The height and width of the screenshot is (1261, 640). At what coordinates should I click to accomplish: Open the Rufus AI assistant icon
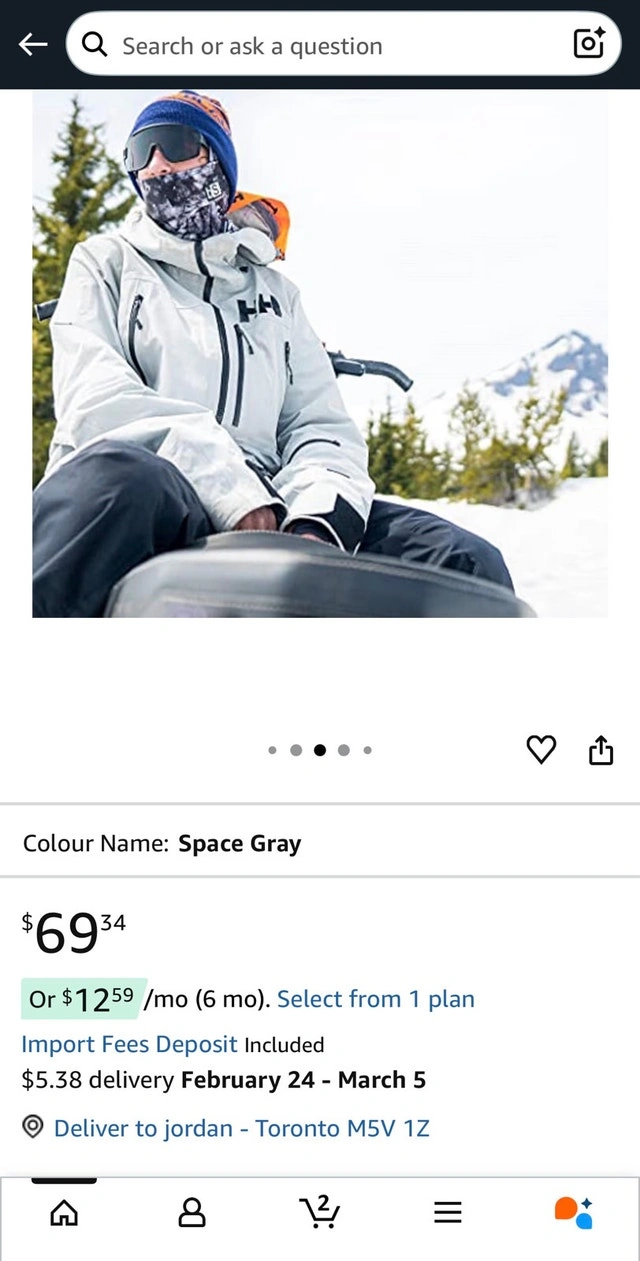[x=574, y=1212]
